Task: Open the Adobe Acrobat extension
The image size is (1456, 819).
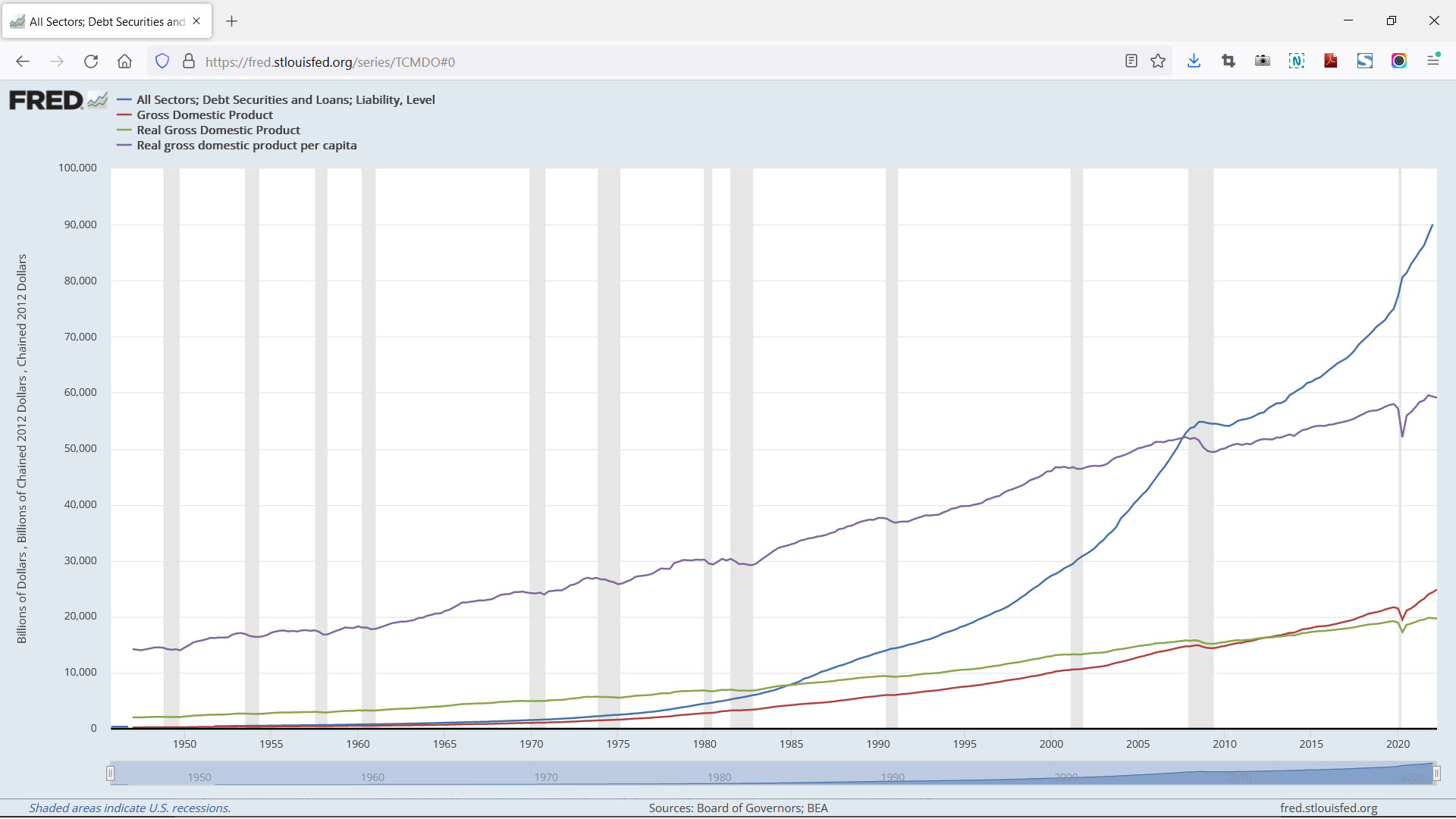Action: tap(1331, 61)
